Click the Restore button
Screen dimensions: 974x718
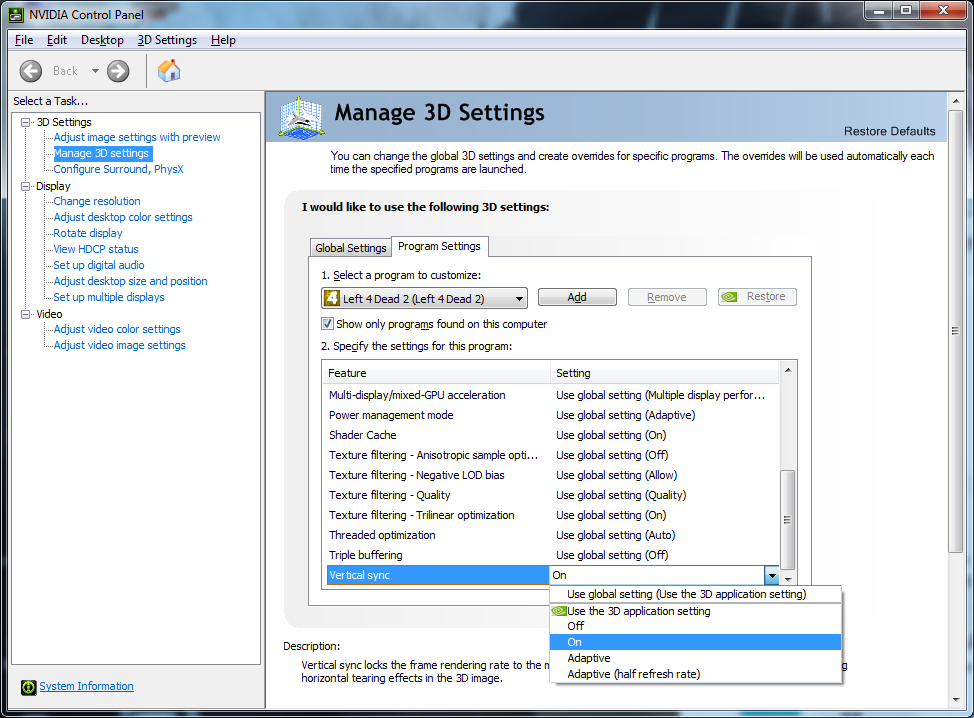tap(757, 297)
